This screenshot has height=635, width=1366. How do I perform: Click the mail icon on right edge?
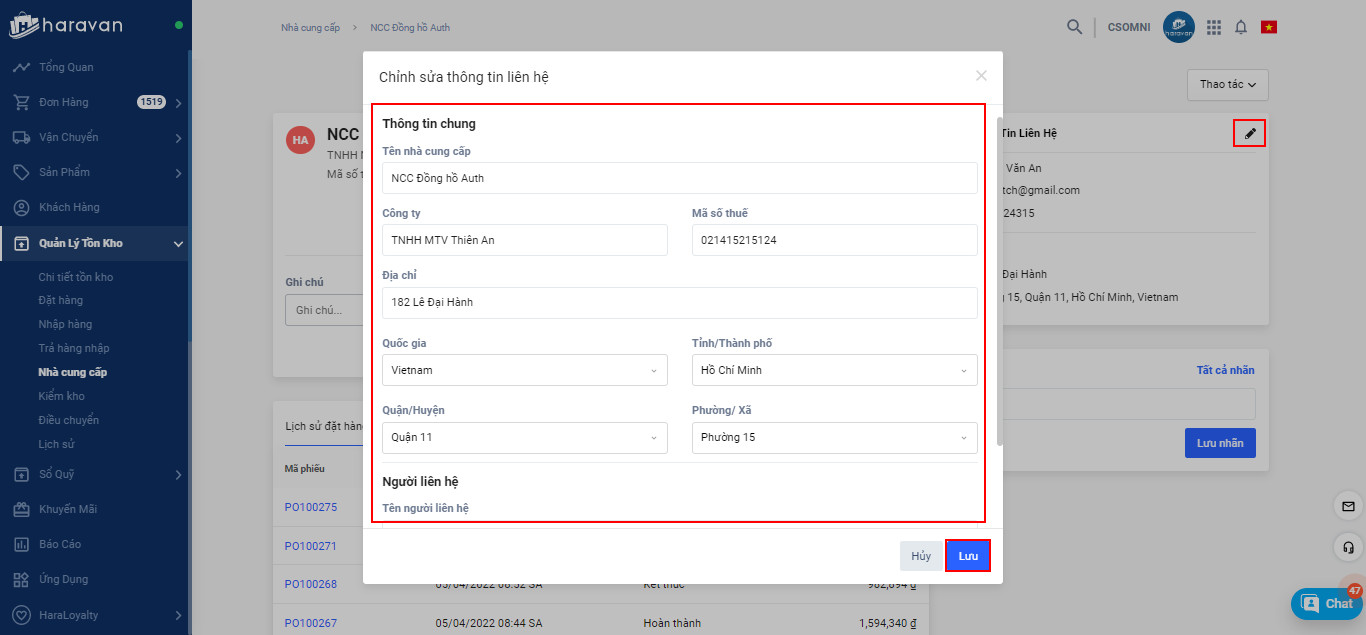pos(1349,507)
